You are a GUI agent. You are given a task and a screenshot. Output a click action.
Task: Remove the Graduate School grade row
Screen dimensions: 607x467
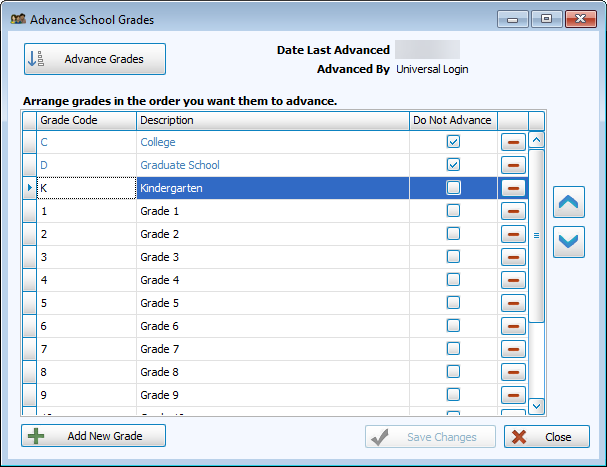coord(513,165)
